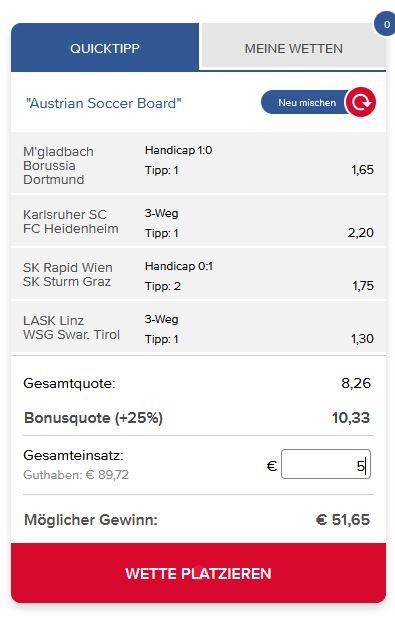The height and width of the screenshot is (624, 395).
Task: Open the Austrian Soccer Board title link
Action: [x=104, y=103]
